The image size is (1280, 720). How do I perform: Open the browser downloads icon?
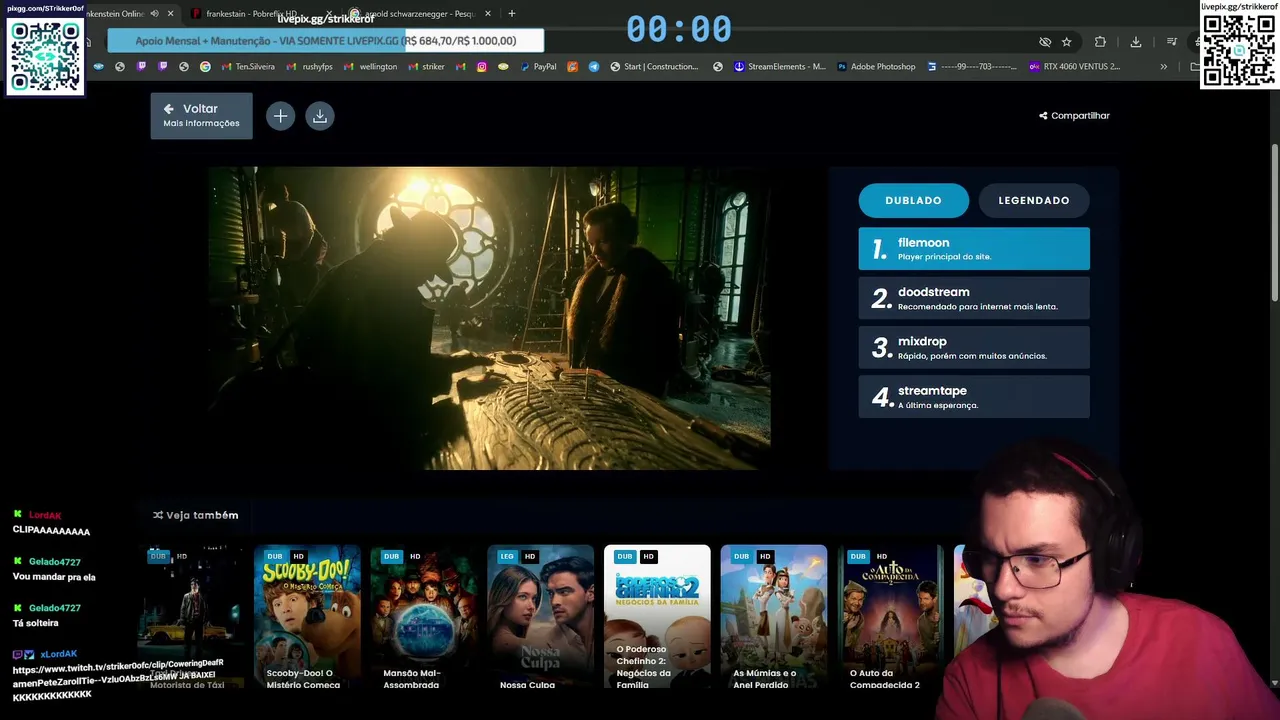click(x=1136, y=42)
